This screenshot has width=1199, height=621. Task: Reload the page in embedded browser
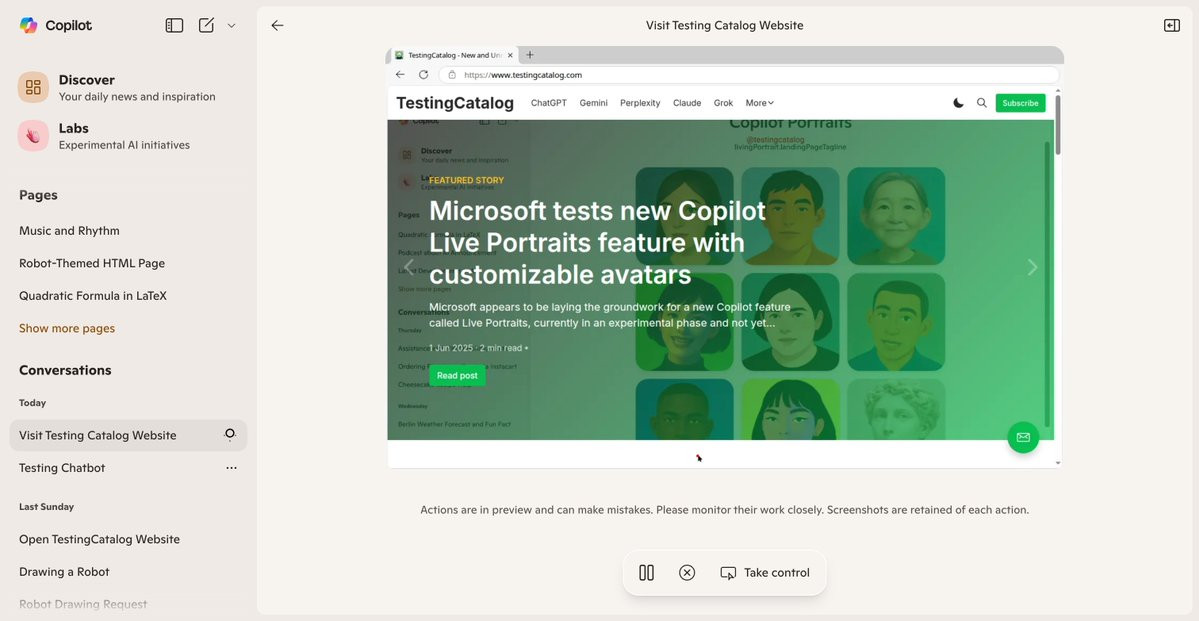point(423,75)
